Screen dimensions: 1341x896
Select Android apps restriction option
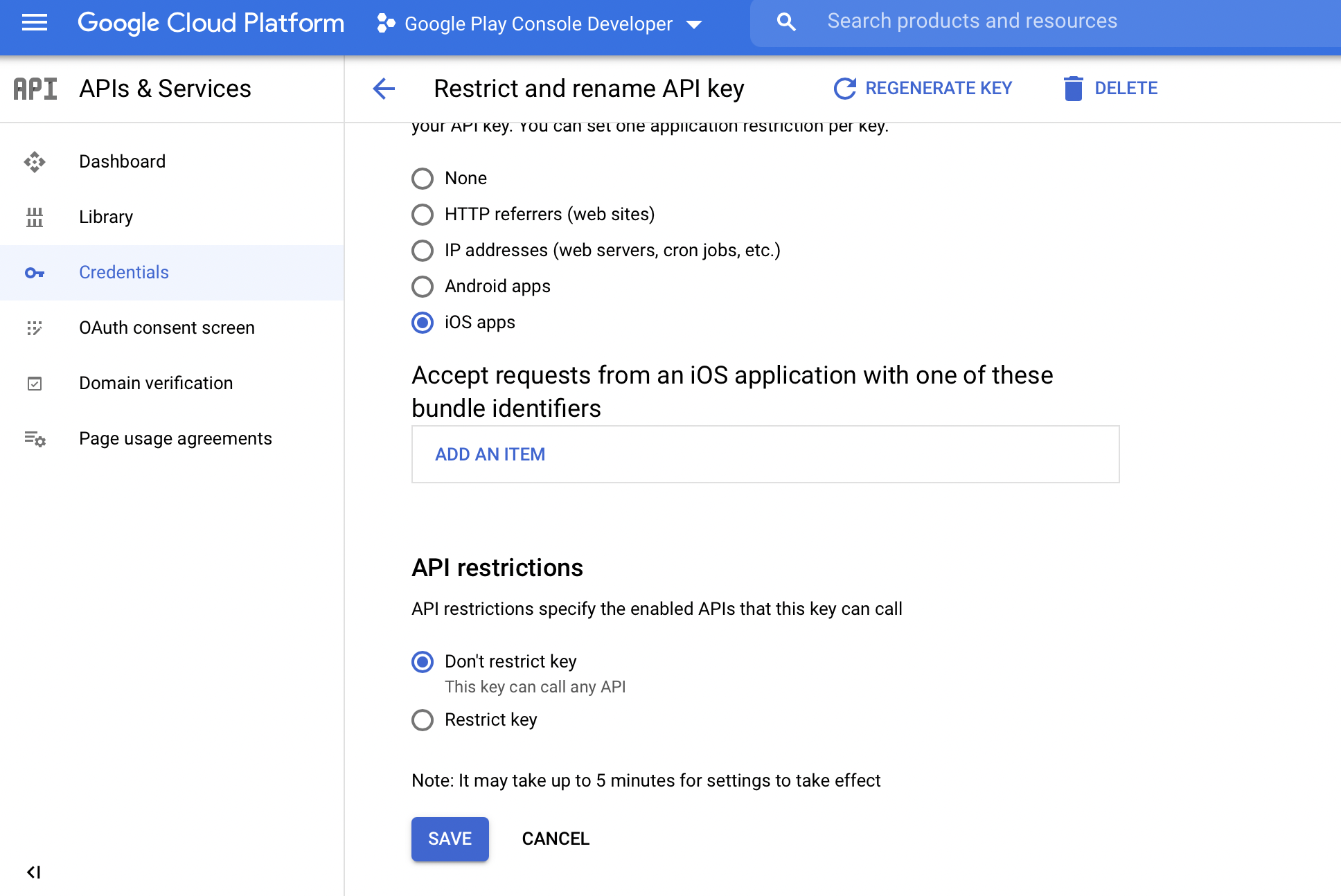(423, 287)
